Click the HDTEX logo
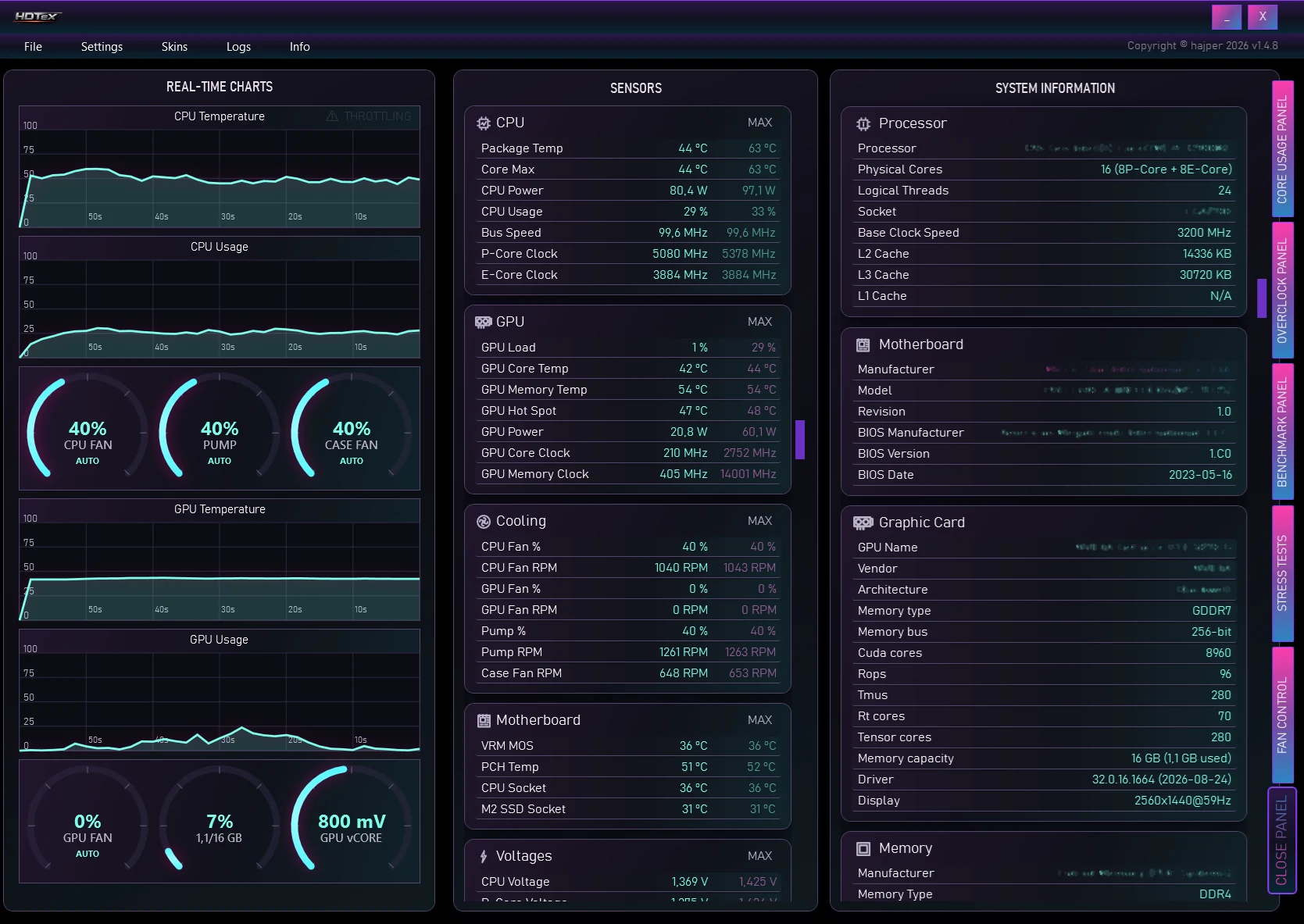The height and width of the screenshot is (924, 1304). [x=38, y=16]
